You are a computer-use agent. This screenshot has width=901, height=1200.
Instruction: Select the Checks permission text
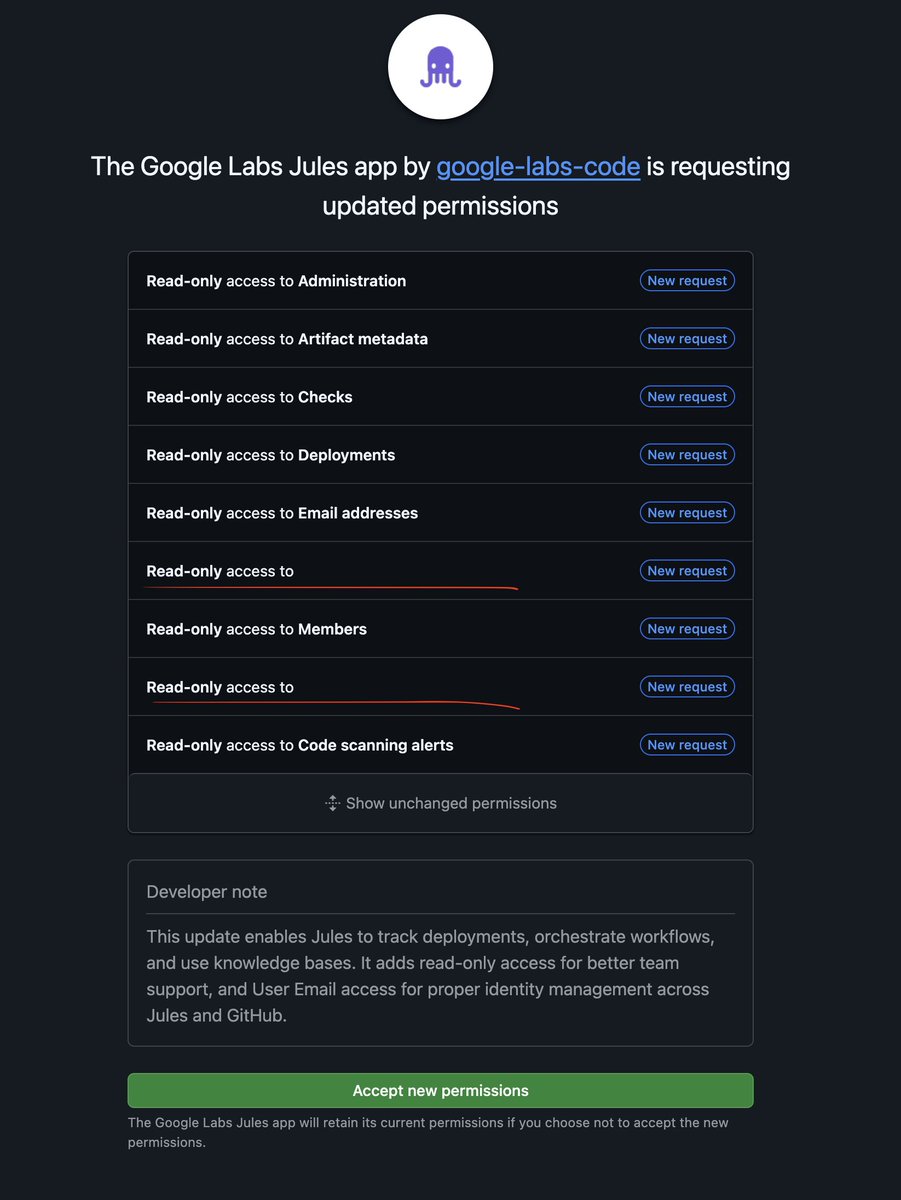click(x=249, y=397)
